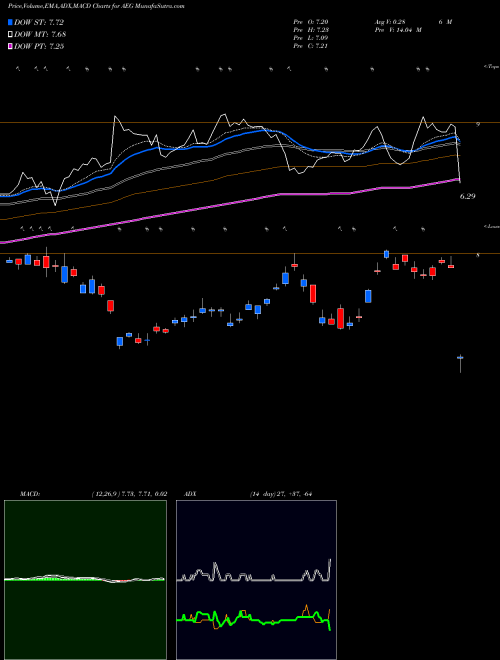Click the 'Pre L: 7.09' low value
Viewport: 500px width, 660px height.
coord(311,38)
